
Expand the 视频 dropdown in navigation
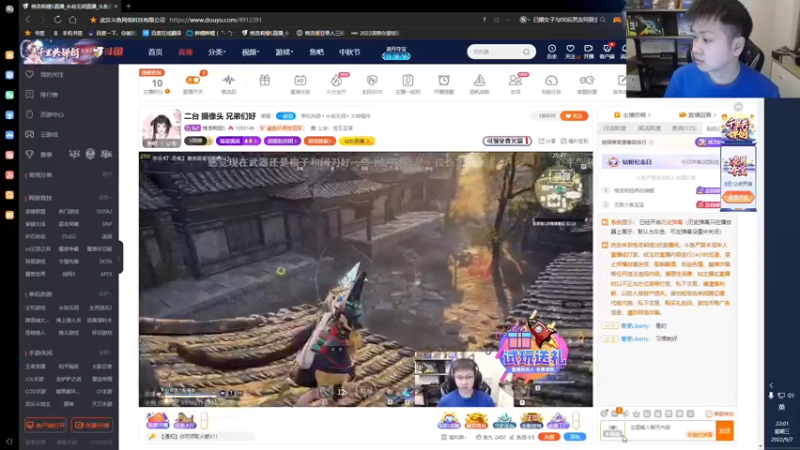[250, 52]
